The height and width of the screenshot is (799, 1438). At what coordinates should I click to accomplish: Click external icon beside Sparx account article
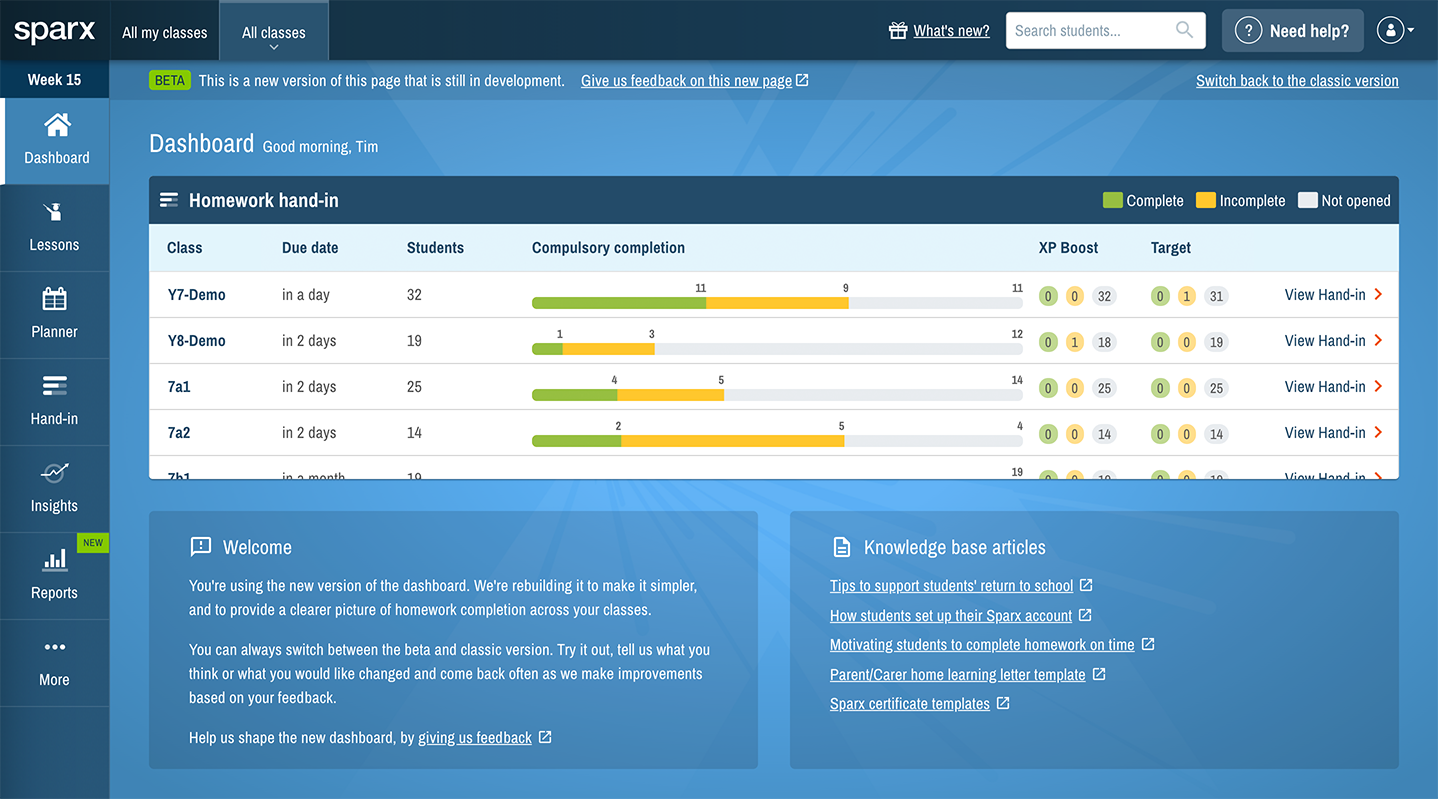[x=1085, y=615]
